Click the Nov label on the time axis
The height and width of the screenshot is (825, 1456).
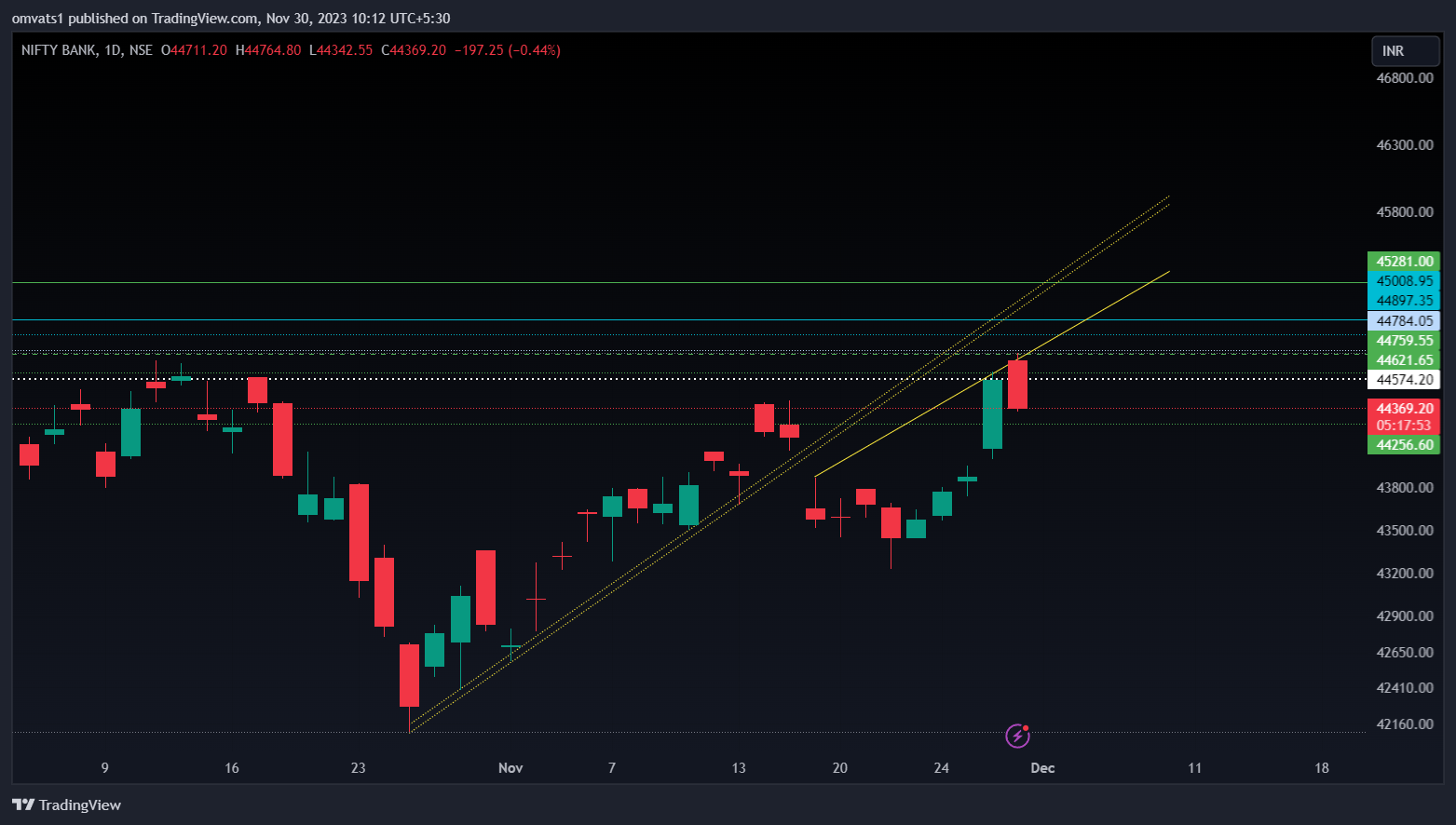(510, 768)
